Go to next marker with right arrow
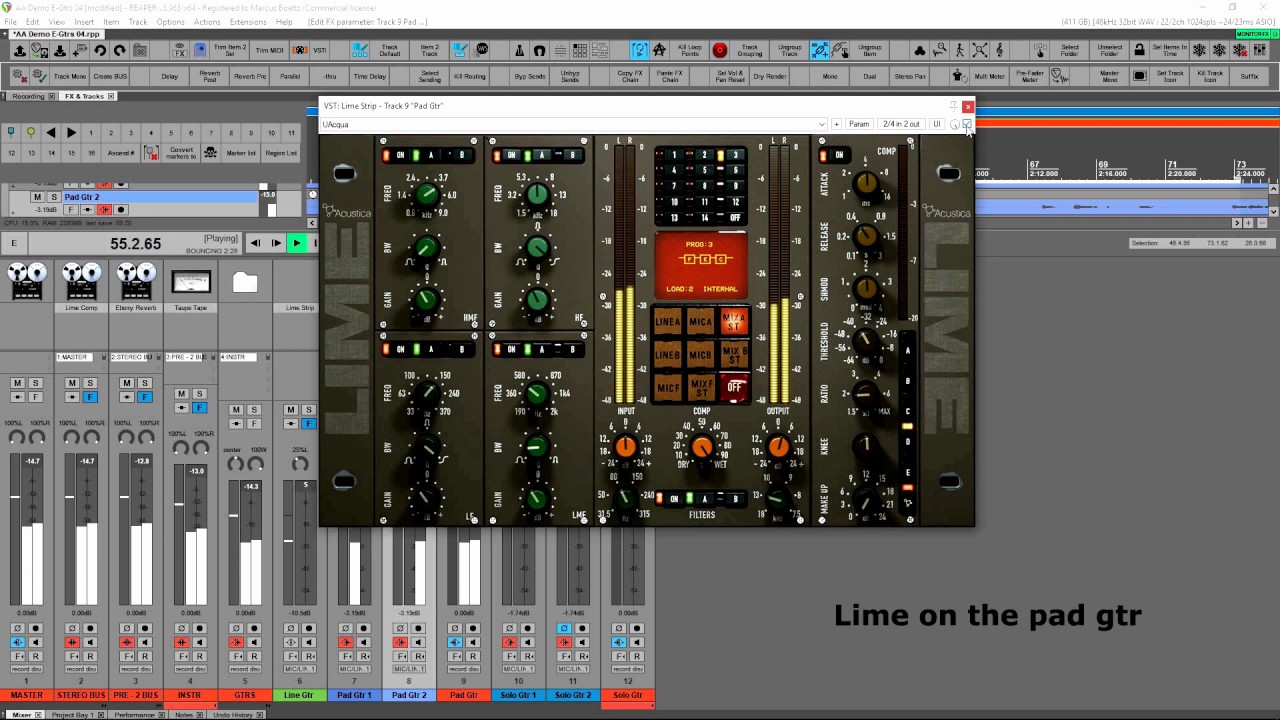 71,132
